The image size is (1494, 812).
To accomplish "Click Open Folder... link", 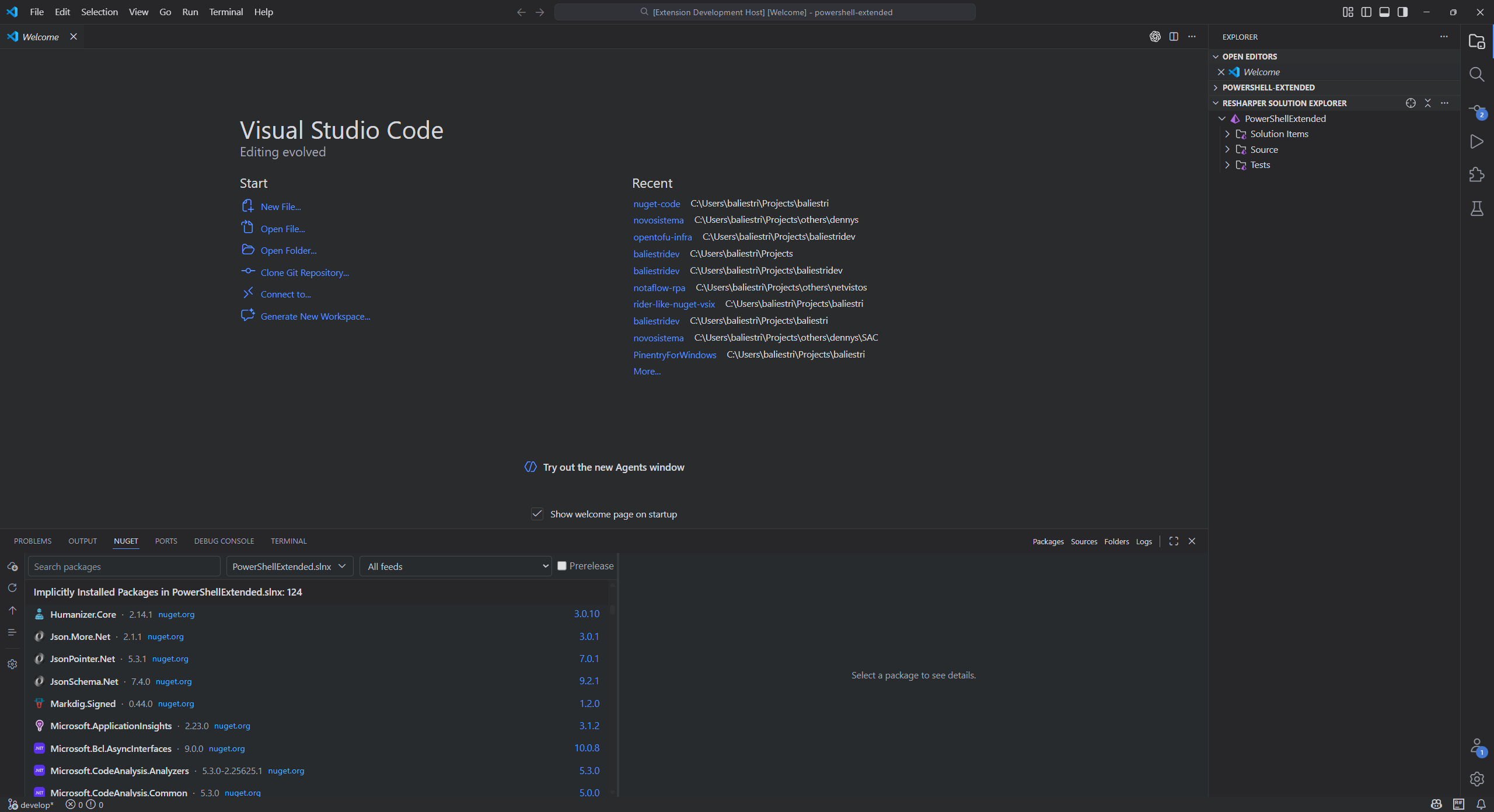I will (288, 250).
